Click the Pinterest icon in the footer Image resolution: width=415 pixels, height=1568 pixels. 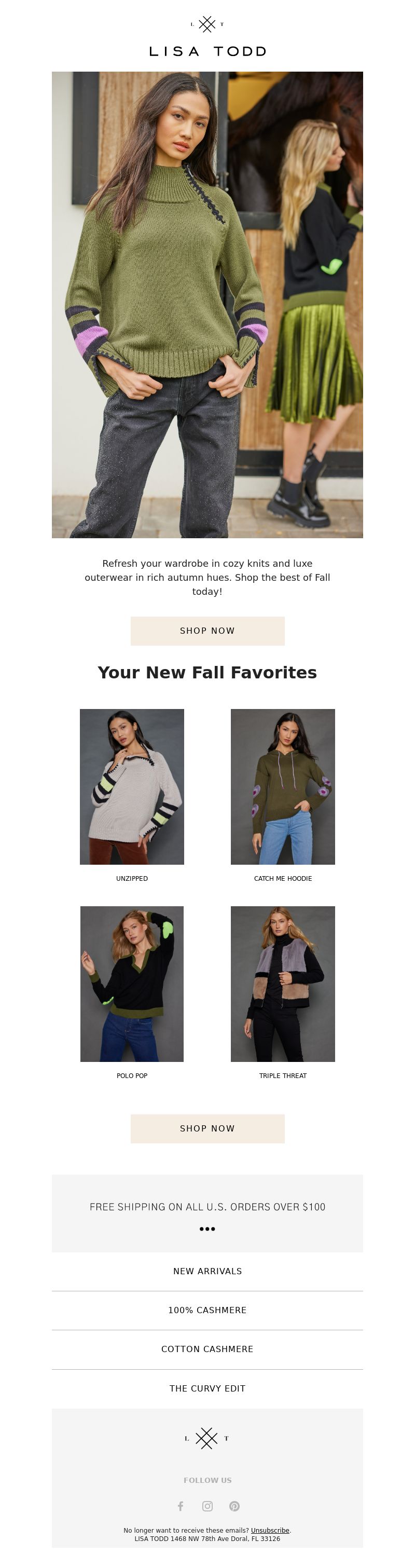point(234,1505)
